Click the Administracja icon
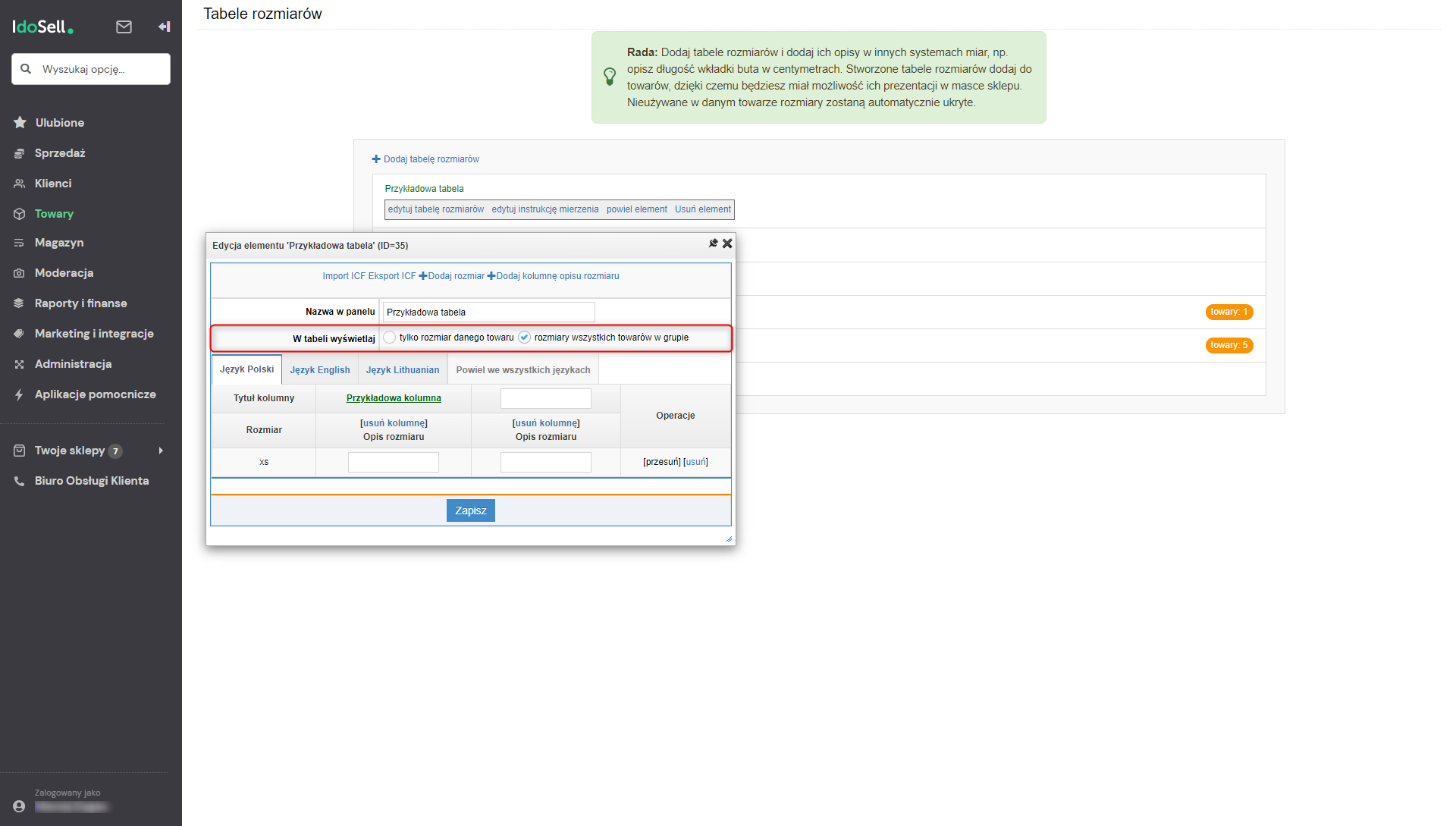 tap(20, 364)
